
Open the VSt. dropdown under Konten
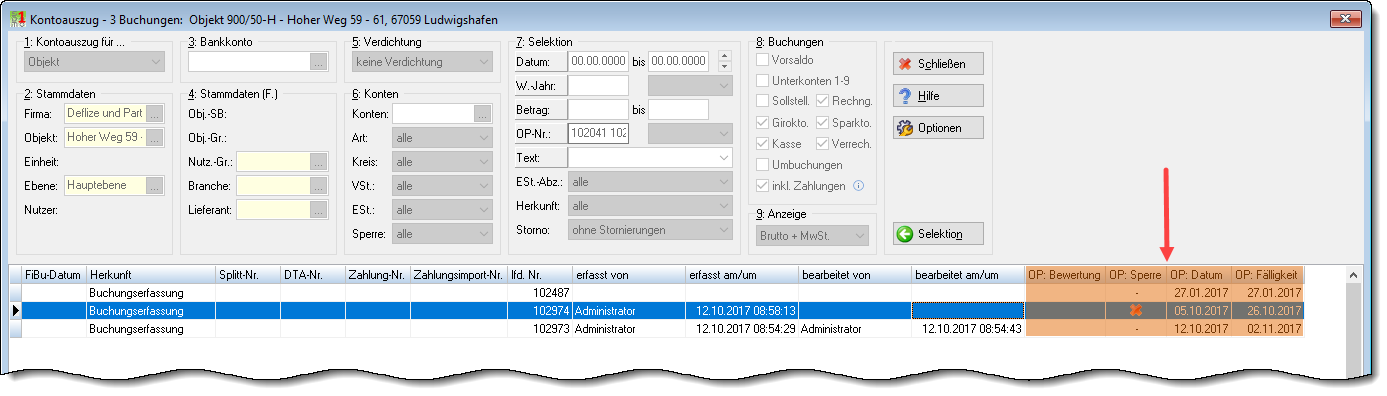[x=442, y=186]
